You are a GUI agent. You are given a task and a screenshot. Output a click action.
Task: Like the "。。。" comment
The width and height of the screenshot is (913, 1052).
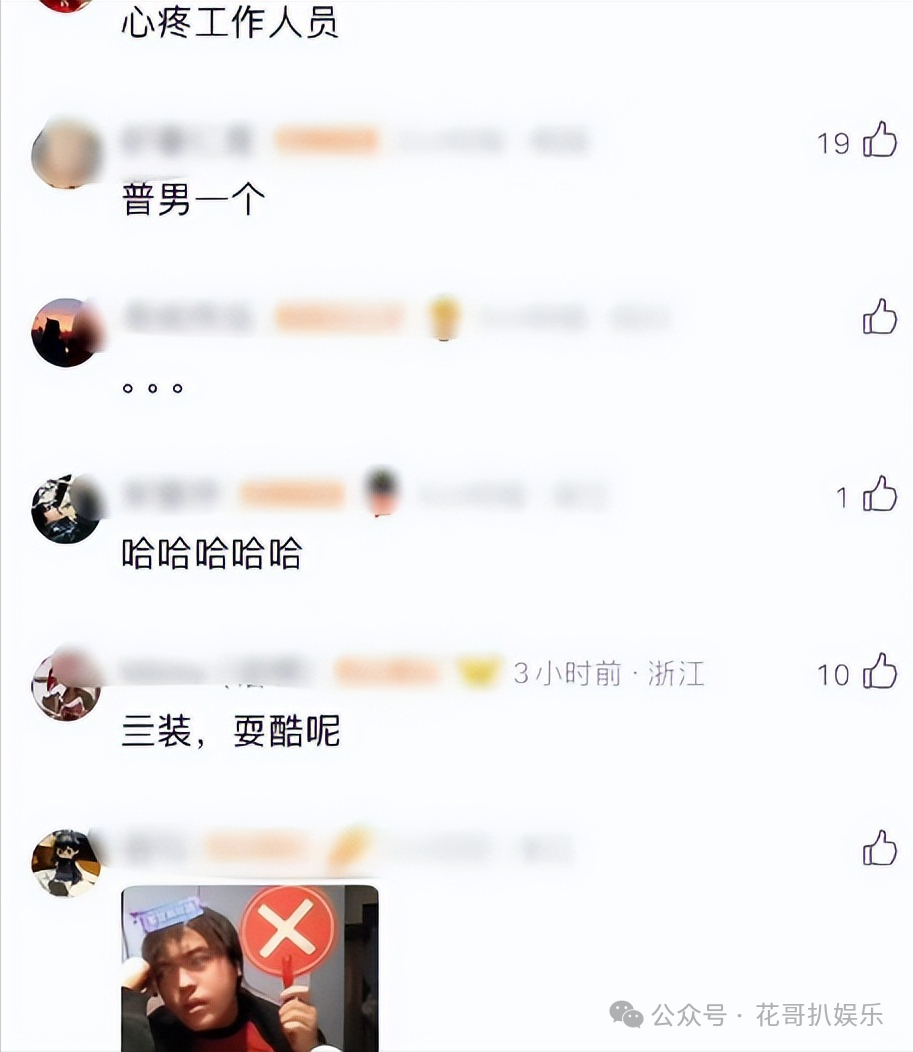(879, 317)
